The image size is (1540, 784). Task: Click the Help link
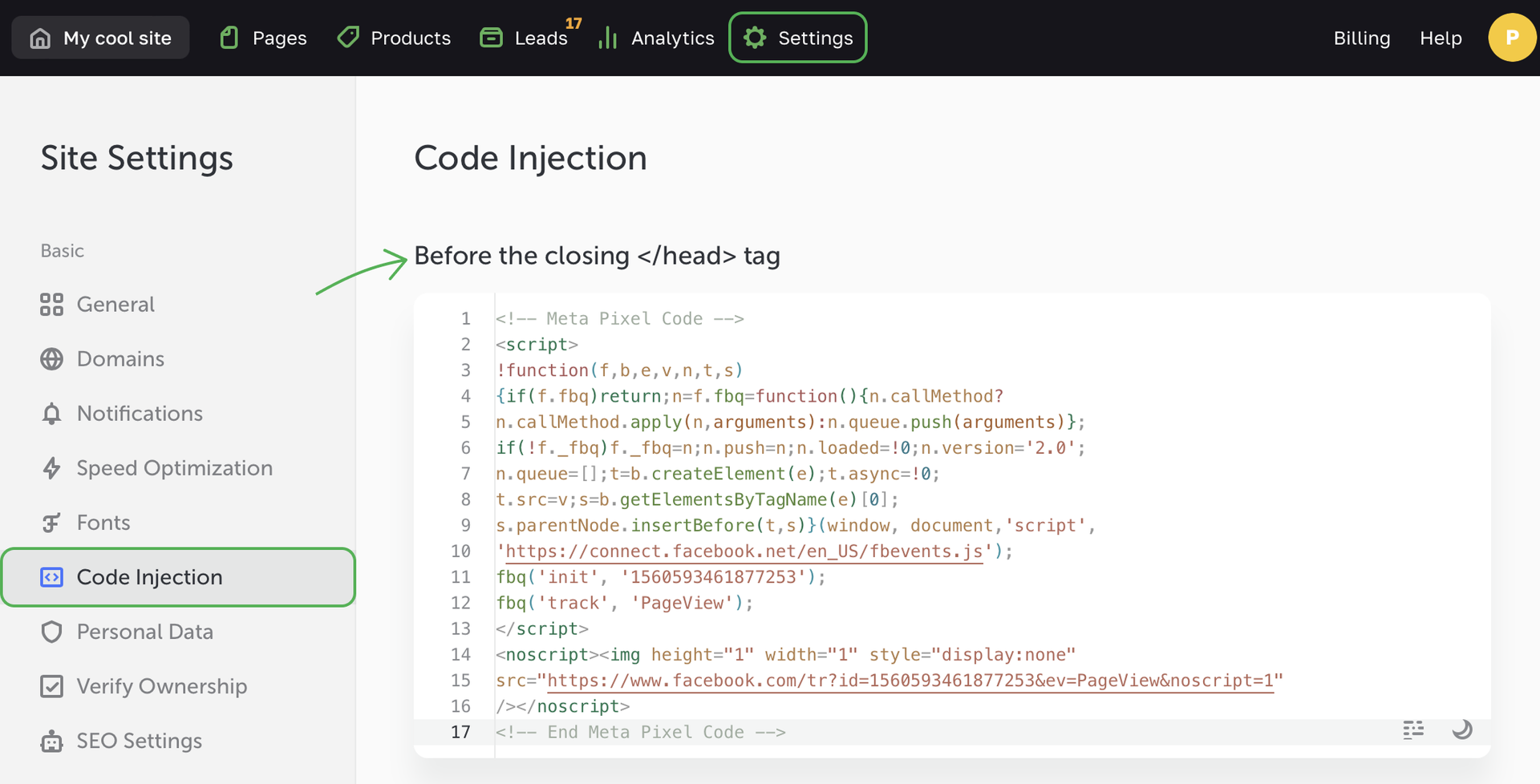(1441, 38)
